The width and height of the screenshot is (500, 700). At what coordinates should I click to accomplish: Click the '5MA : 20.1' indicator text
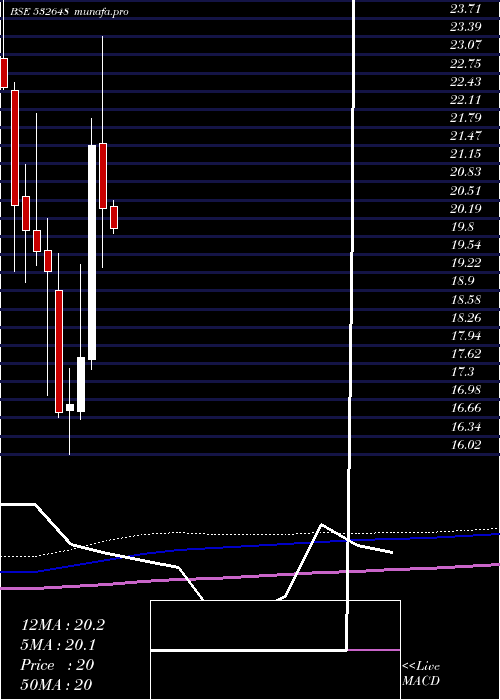(59, 645)
